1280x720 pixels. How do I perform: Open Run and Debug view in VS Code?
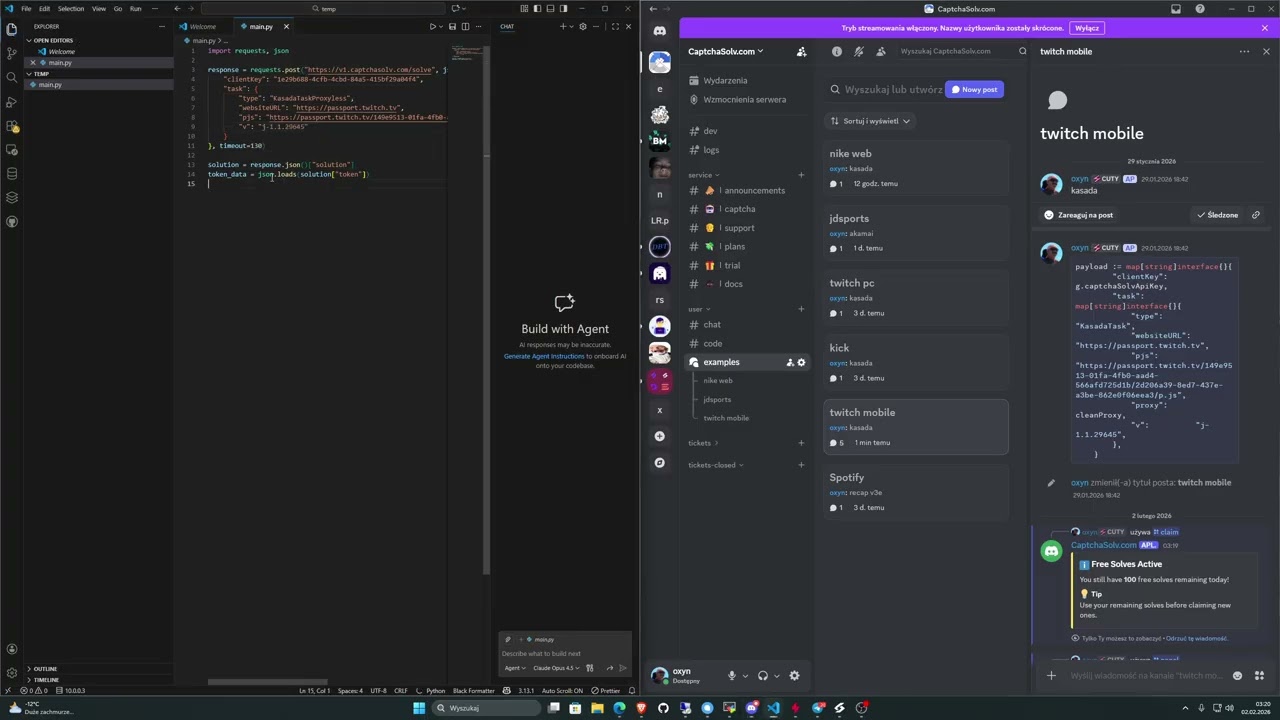[11, 102]
